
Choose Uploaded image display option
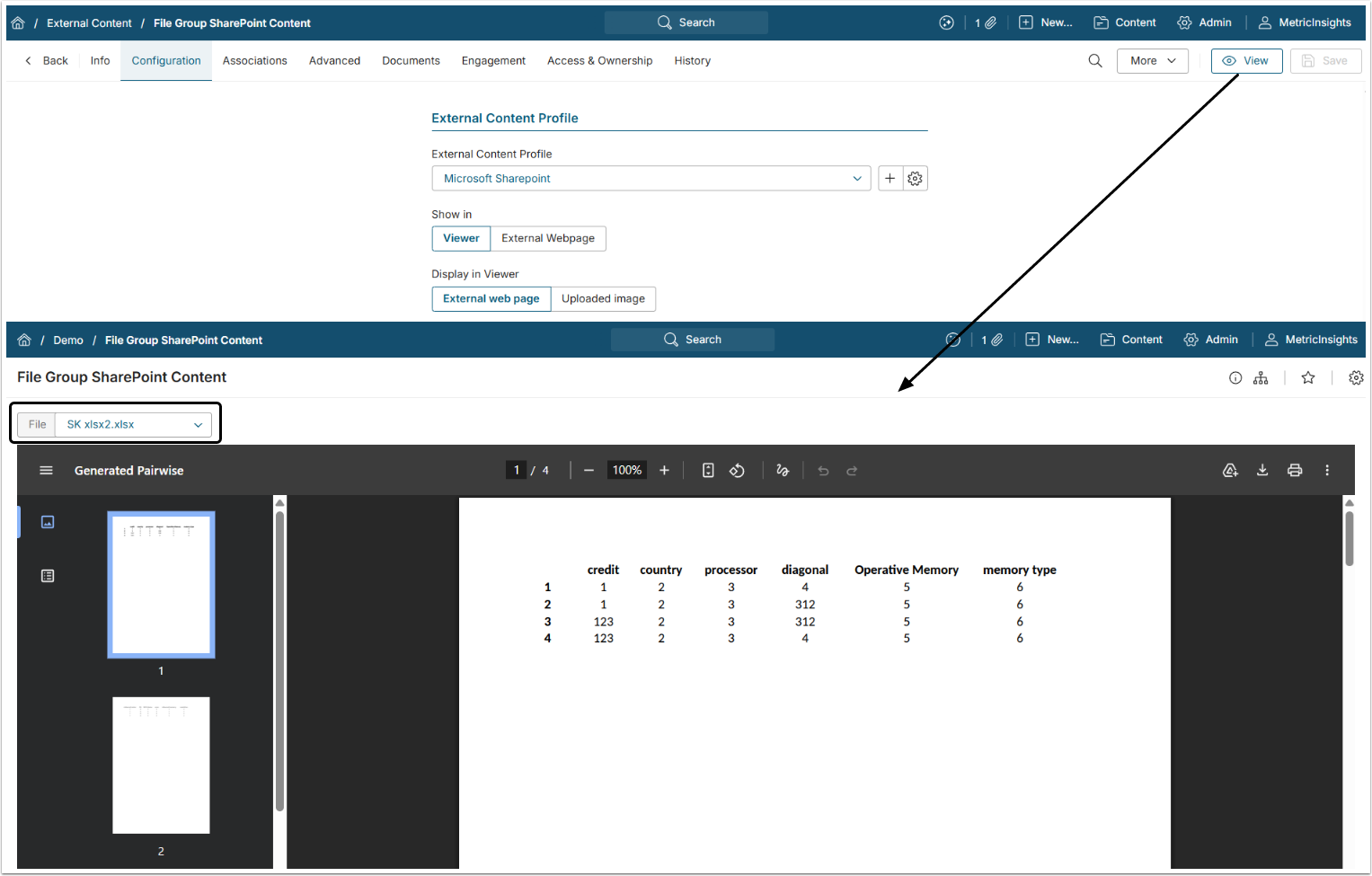coord(603,299)
